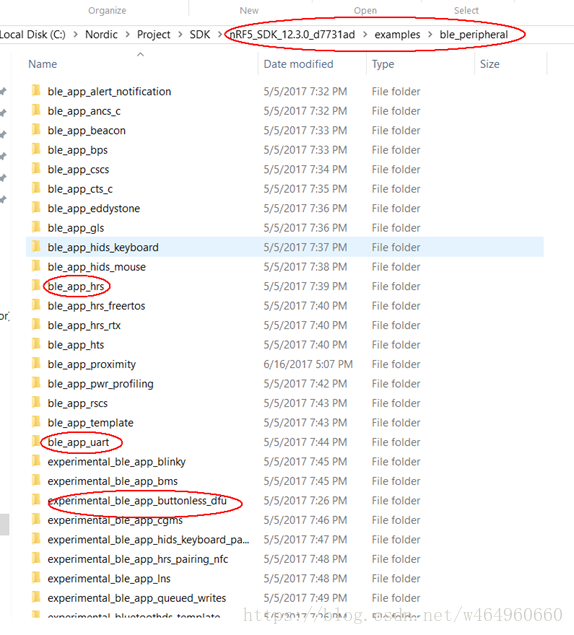Screen dimensions: 574x635
Task: Click the ble_app_cscs folder icon
Action: [36, 168]
